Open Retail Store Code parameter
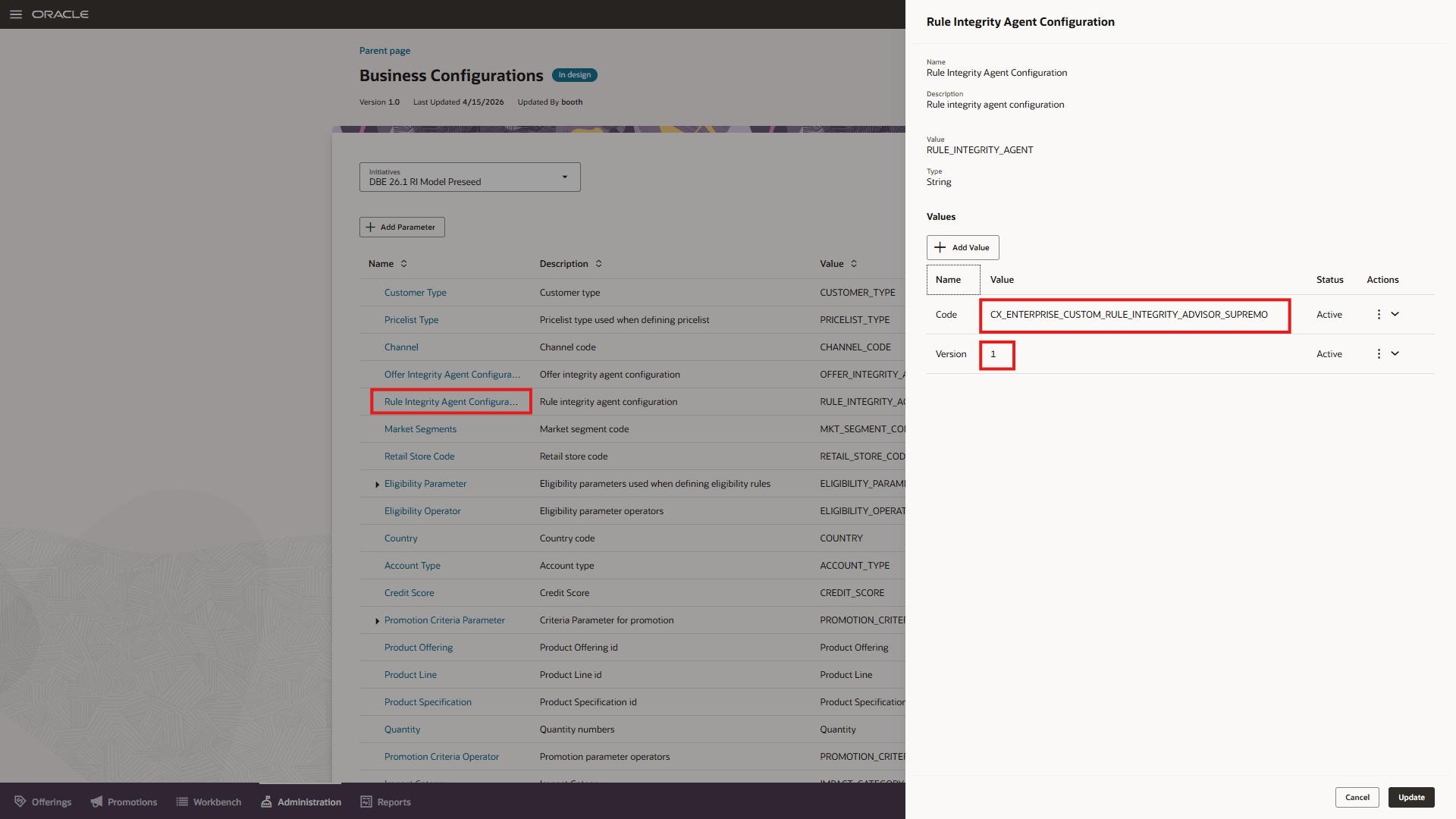Image resolution: width=1456 pixels, height=819 pixels. [419, 457]
